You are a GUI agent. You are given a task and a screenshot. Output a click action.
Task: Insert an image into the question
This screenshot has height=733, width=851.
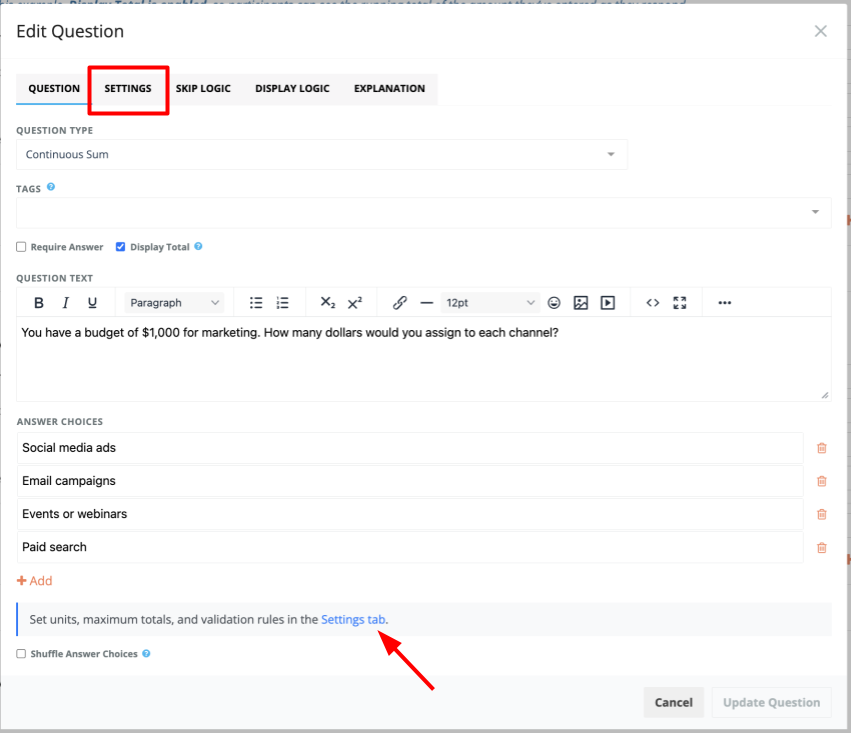(x=581, y=303)
